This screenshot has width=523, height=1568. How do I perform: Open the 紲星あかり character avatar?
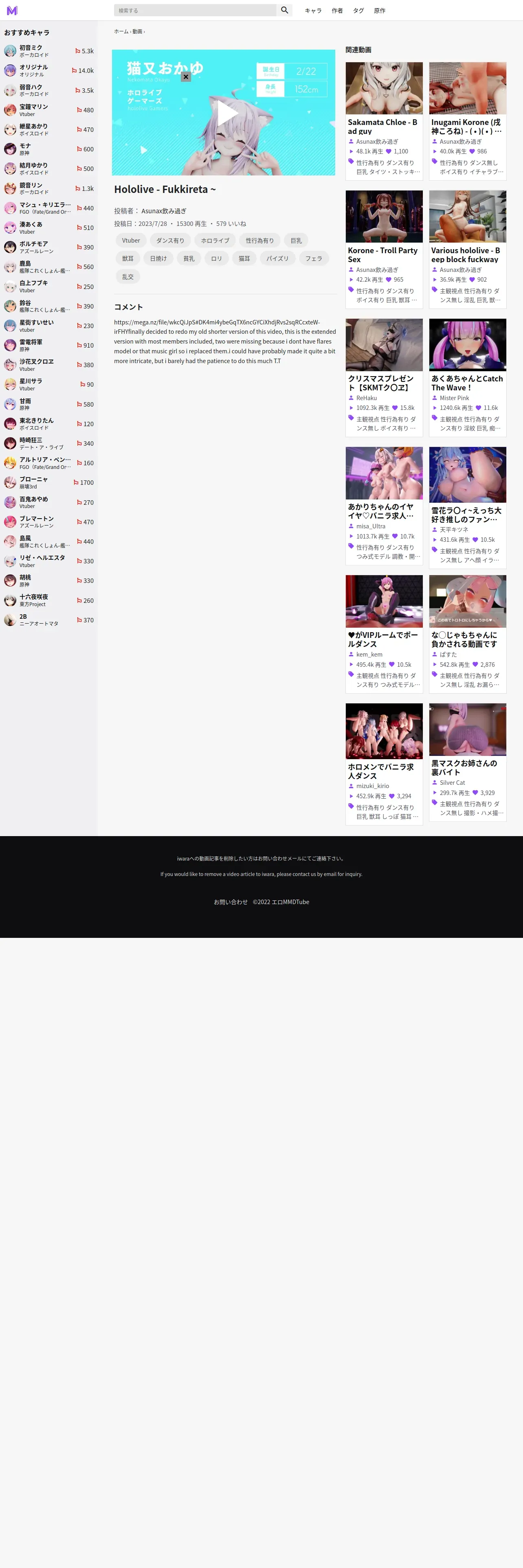coord(10,130)
